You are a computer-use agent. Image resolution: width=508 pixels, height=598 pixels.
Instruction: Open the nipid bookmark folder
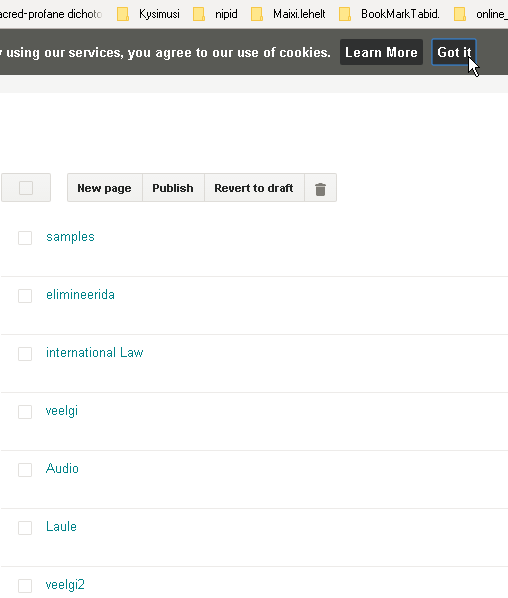point(215,14)
